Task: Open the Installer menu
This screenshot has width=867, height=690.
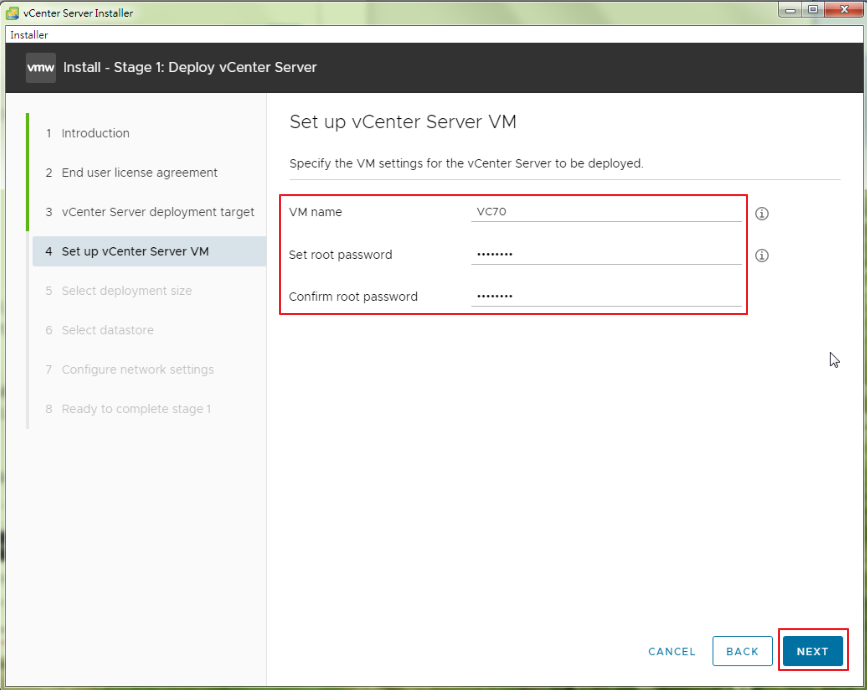Action: pos(29,35)
